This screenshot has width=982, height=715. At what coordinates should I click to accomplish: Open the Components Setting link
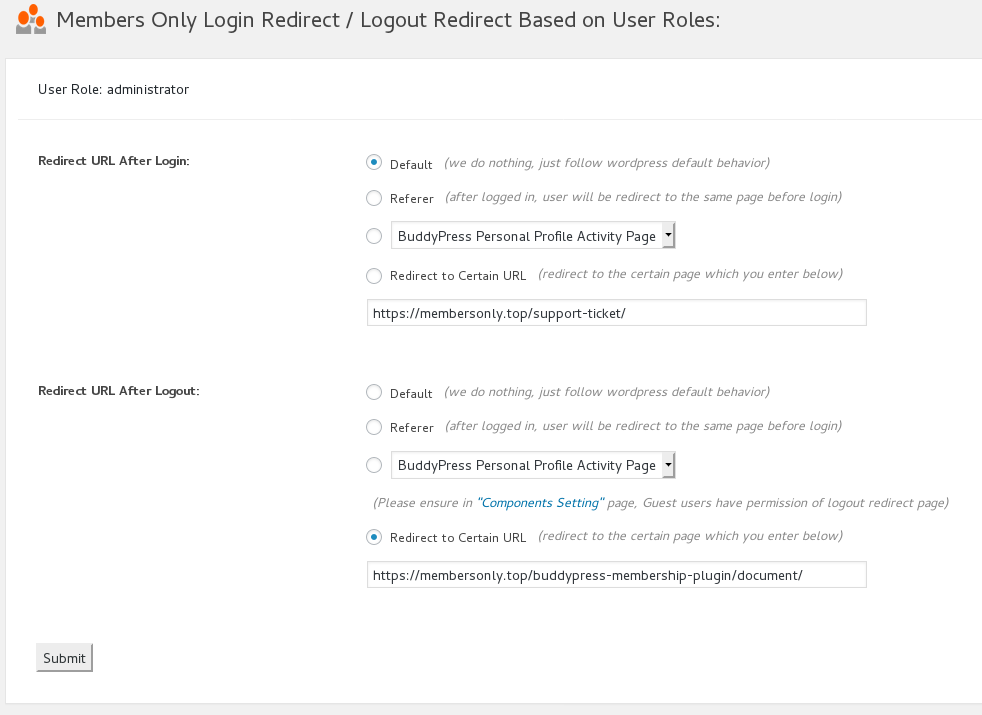point(540,502)
